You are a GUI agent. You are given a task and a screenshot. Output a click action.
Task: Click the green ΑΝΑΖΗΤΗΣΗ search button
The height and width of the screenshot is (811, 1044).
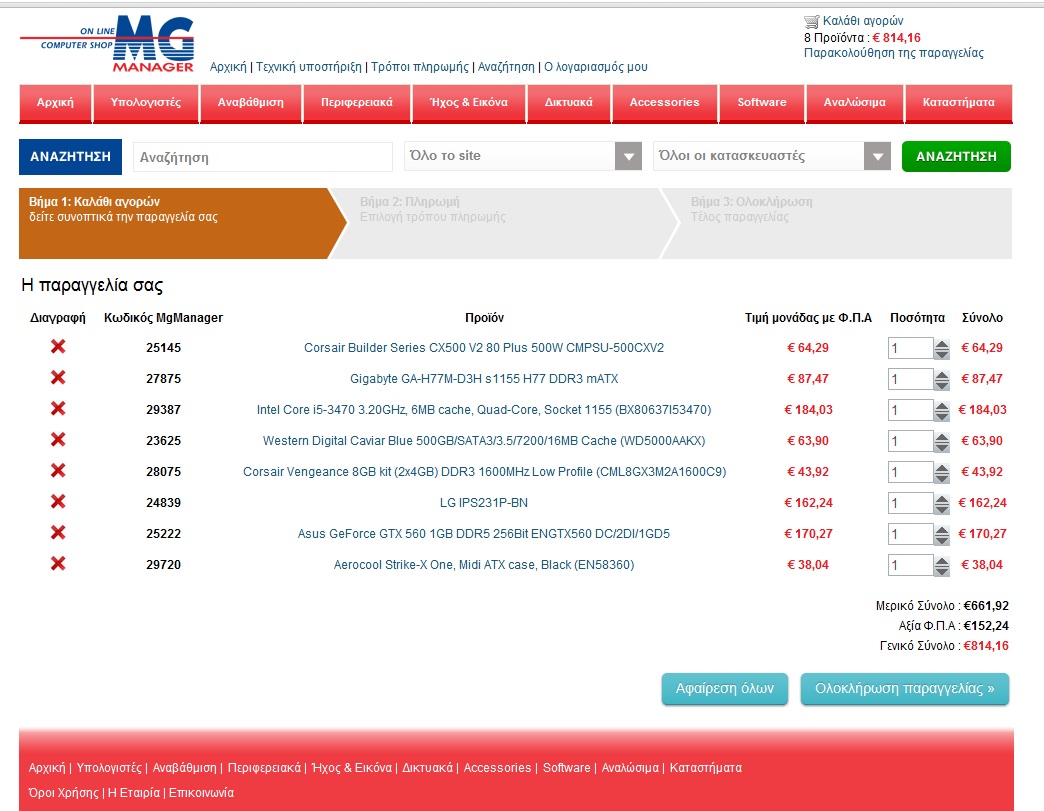click(x=956, y=156)
